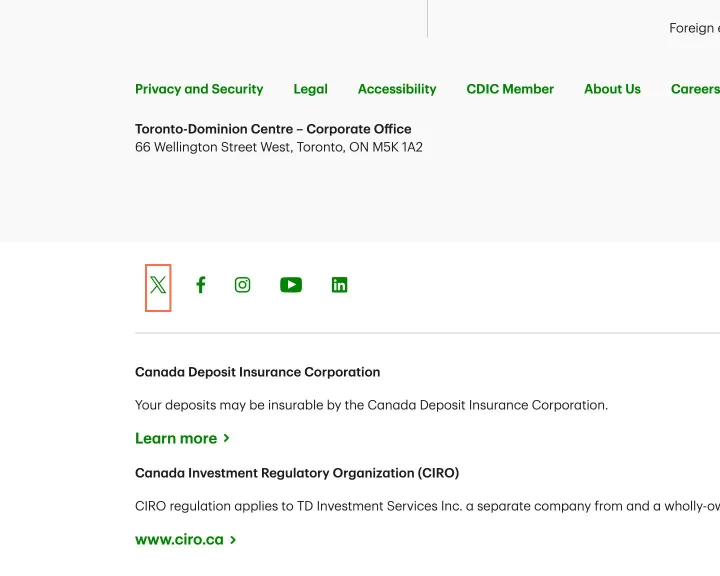
Task: Open the www.ciro.ca link
Action: (186, 539)
